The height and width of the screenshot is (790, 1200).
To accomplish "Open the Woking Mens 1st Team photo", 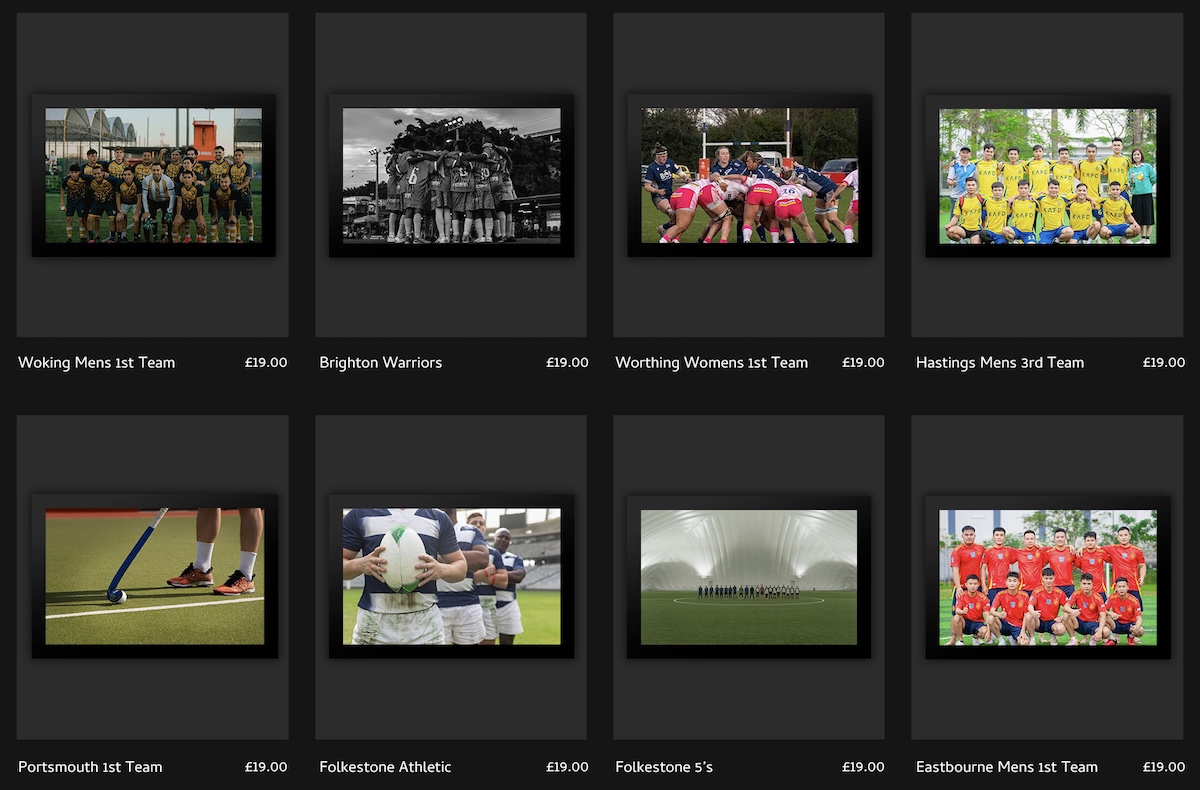I will pyautogui.click(x=153, y=175).
